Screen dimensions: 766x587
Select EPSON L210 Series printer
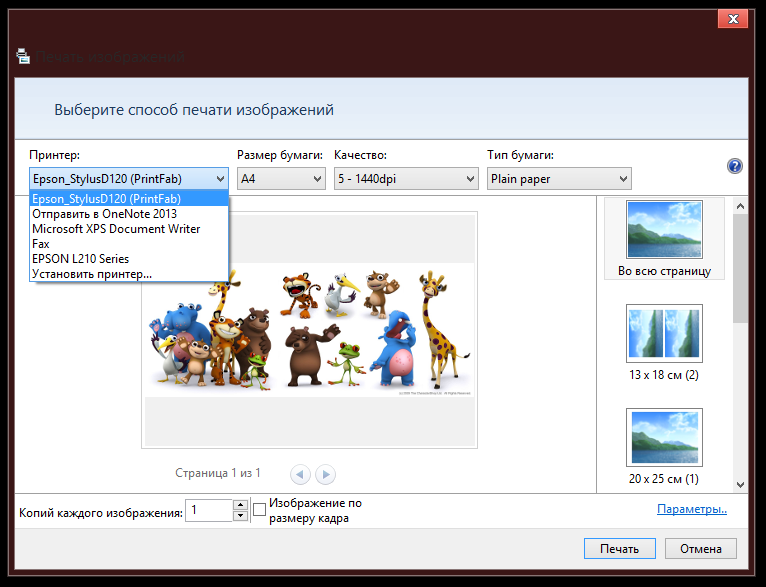[129, 259]
